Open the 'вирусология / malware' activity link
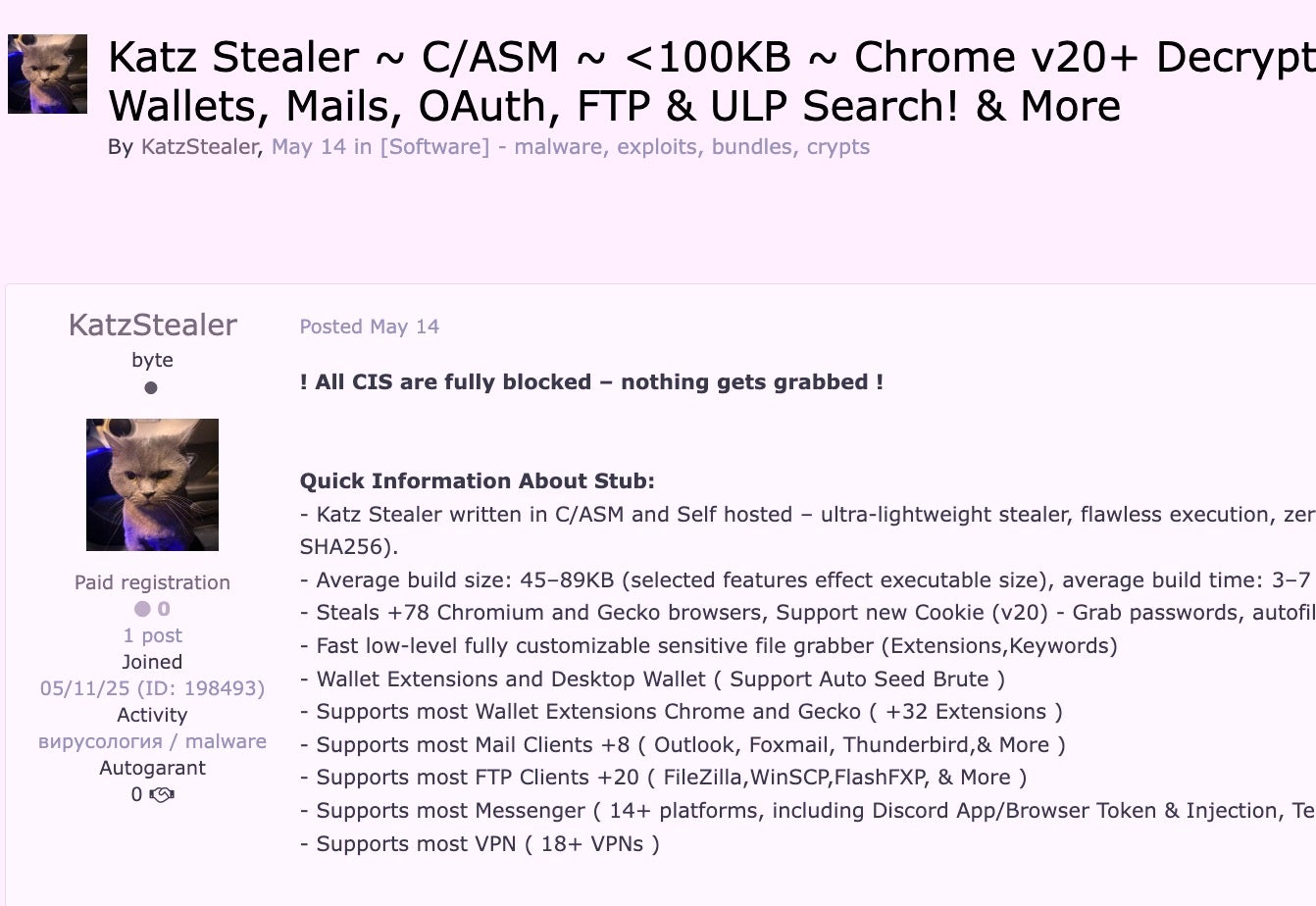The width and height of the screenshot is (1316, 906). tap(152, 741)
